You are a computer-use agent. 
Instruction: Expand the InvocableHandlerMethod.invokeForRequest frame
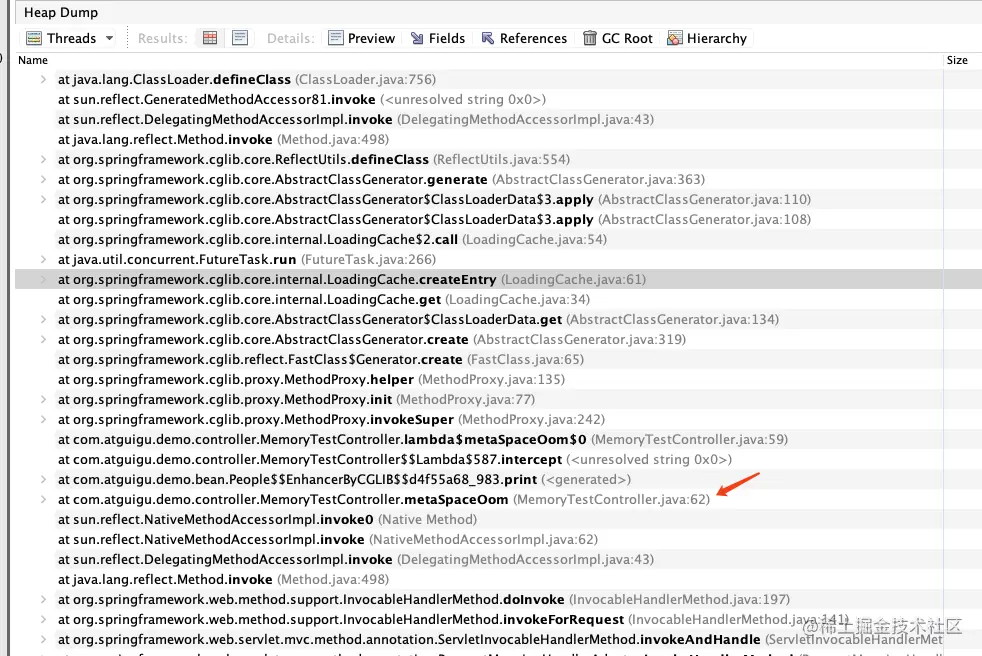click(x=43, y=620)
